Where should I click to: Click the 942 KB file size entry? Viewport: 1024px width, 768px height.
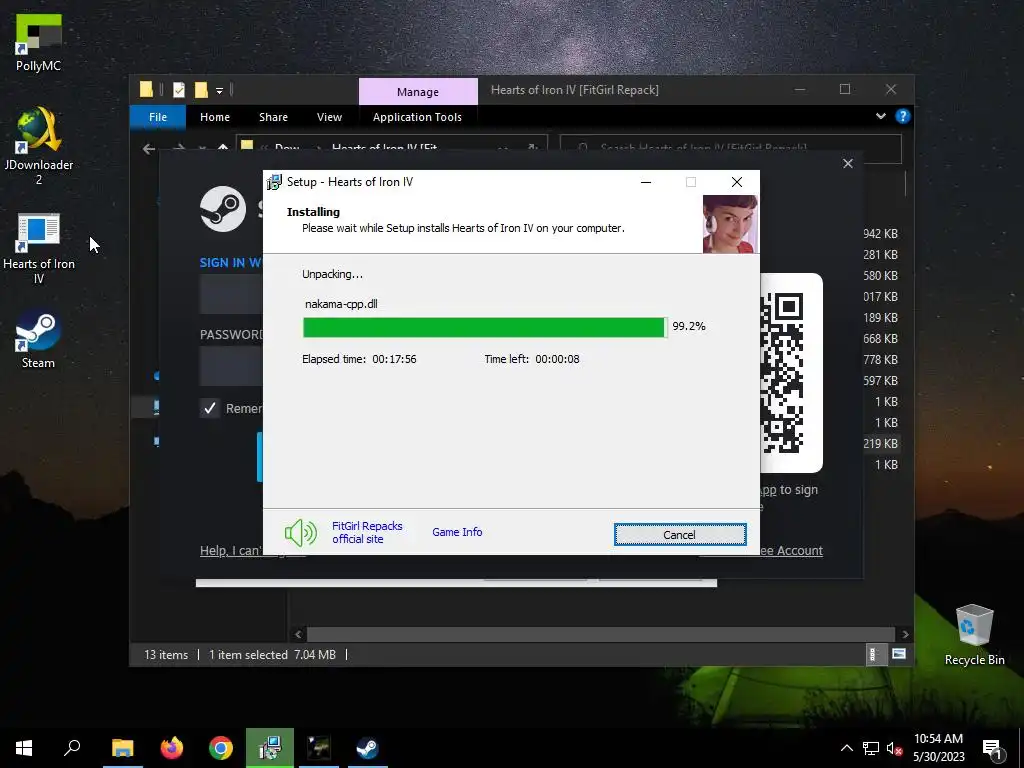click(880, 233)
